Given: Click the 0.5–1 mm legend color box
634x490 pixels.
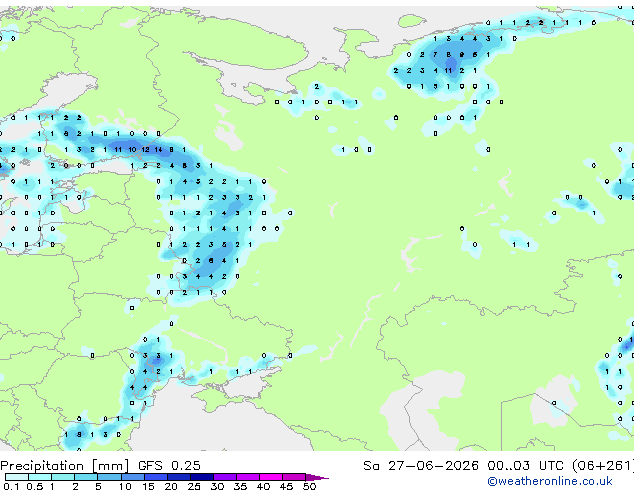Looking at the screenshot, I should pos(40,477).
